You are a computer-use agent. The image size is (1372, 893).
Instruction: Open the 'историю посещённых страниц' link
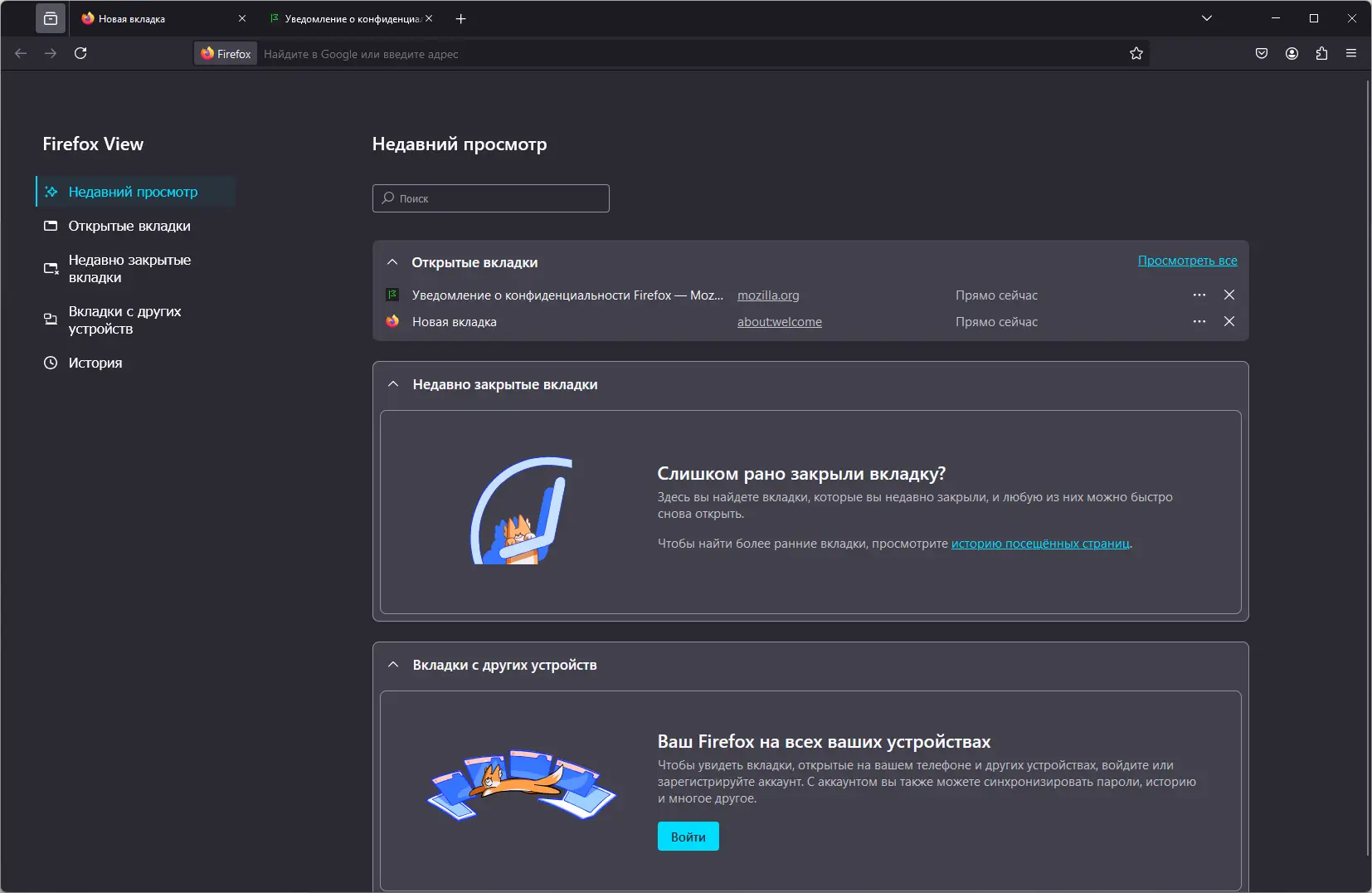point(1040,544)
